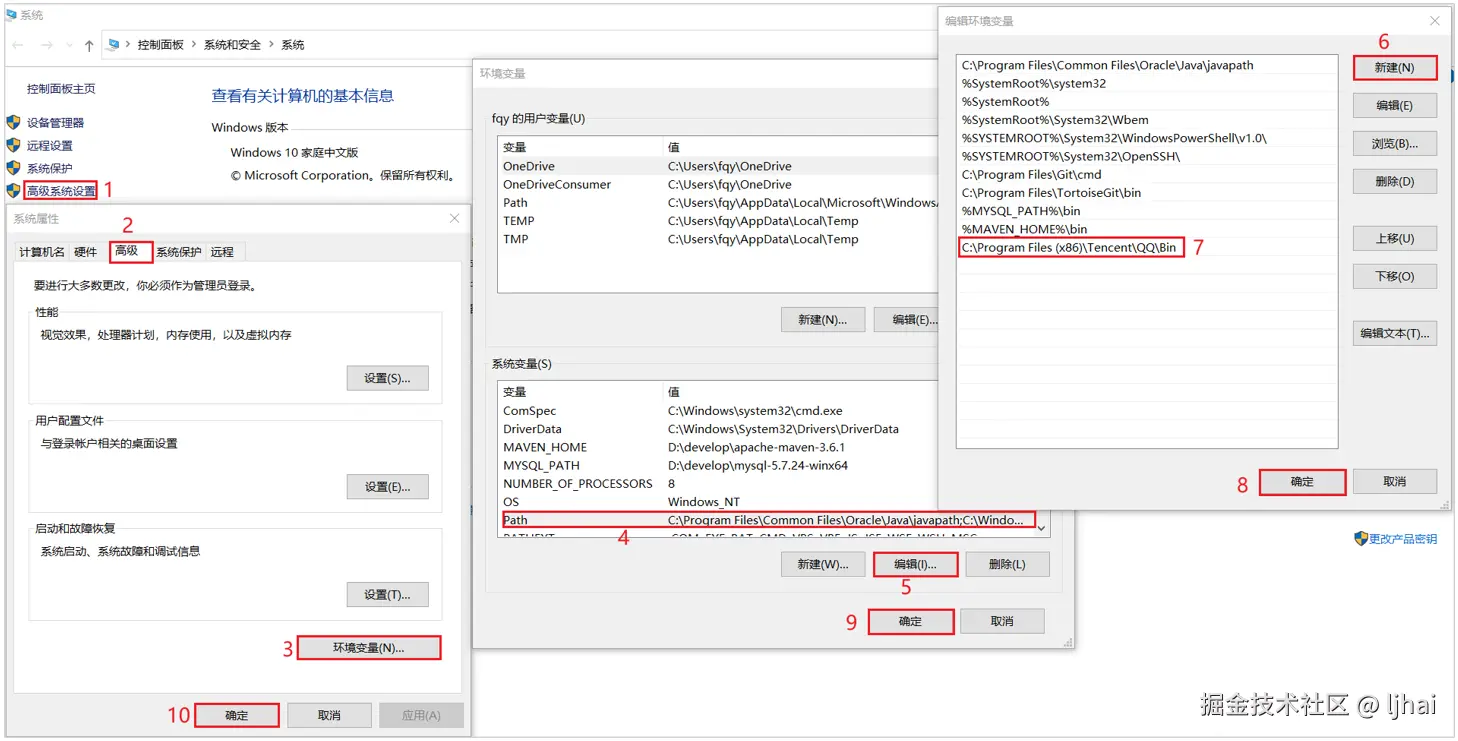Open 设备管理器 link
This screenshot has width=1458, height=741.
click(55, 123)
